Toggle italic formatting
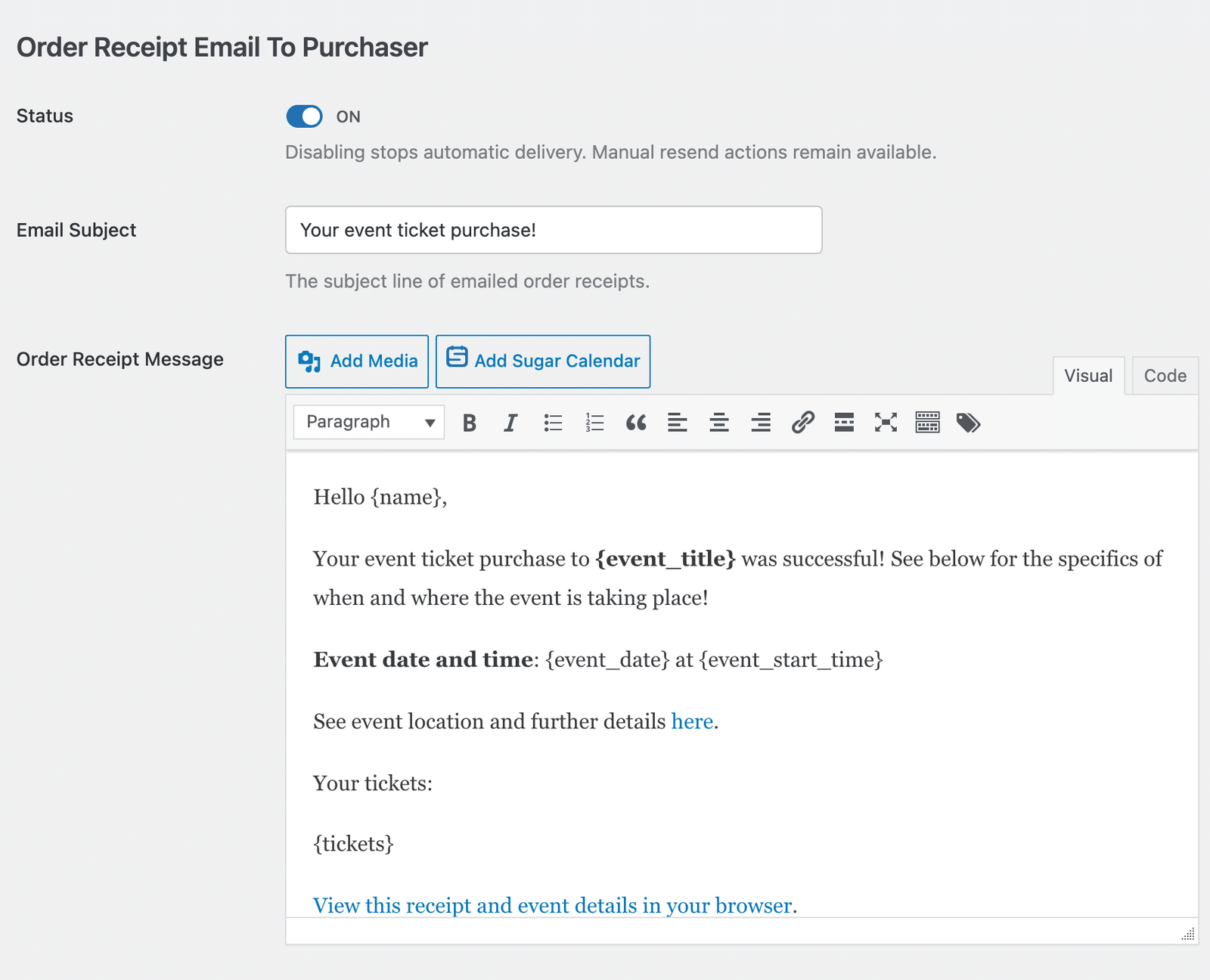 (x=511, y=423)
